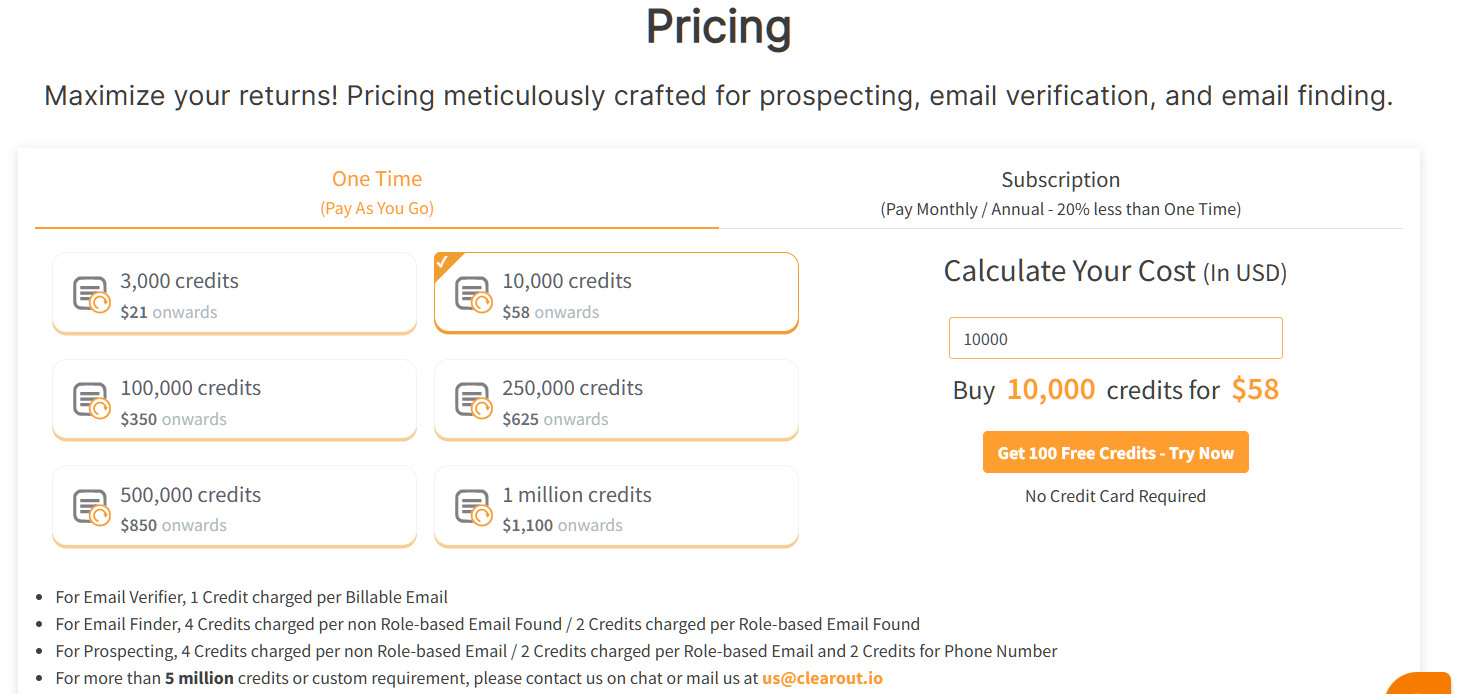Click the 250,000 credits plan icon
This screenshot has height=694, width=1459.
(473, 401)
